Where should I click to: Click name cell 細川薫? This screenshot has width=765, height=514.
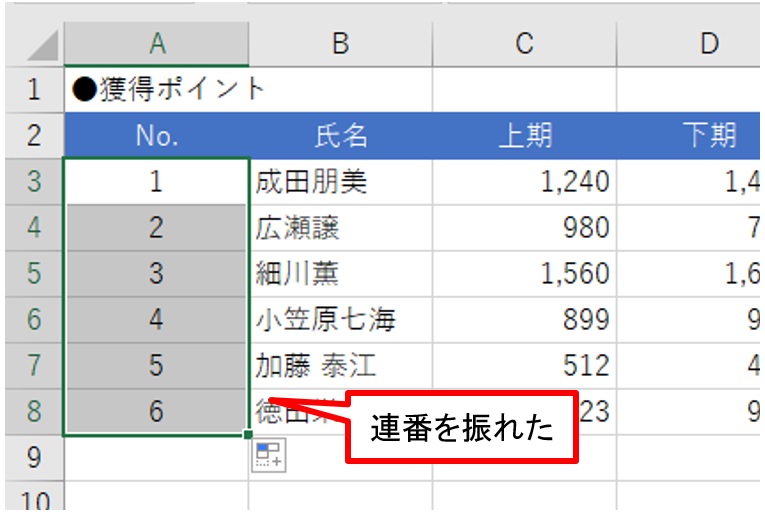341,274
